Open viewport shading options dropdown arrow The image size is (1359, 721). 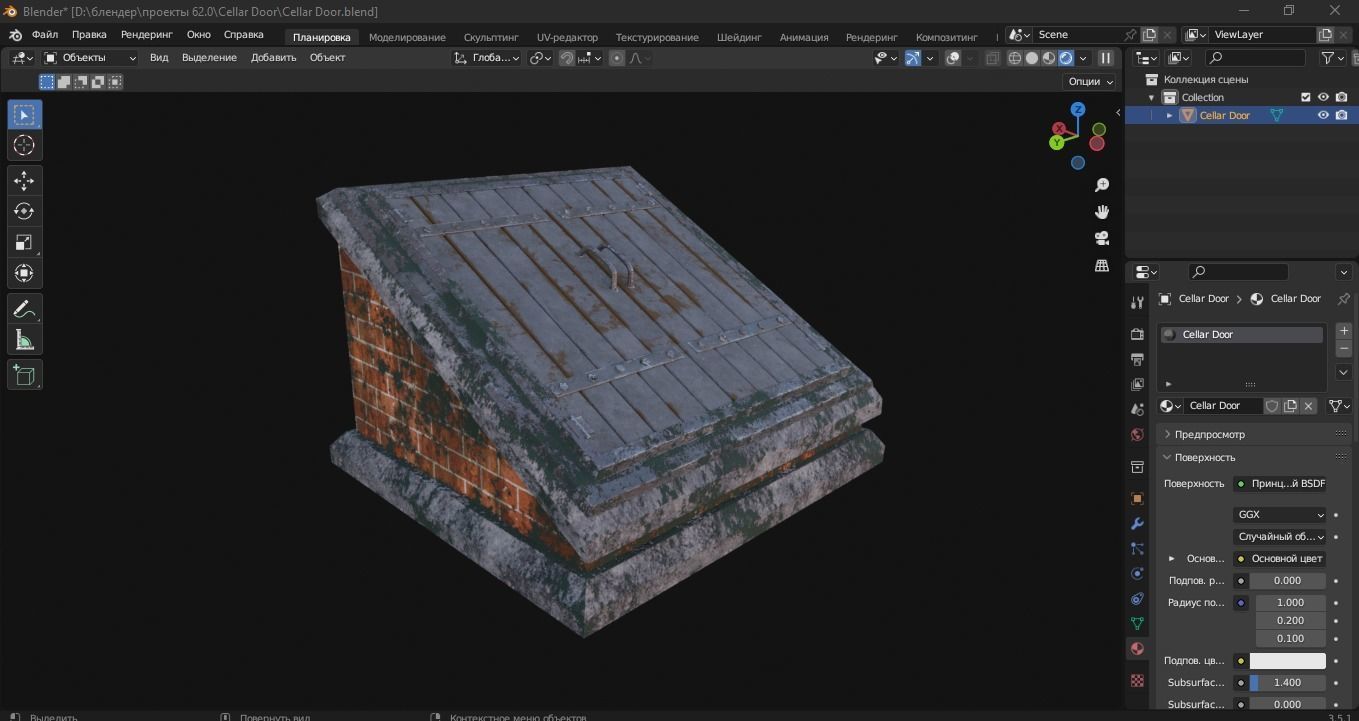point(1083,58)
